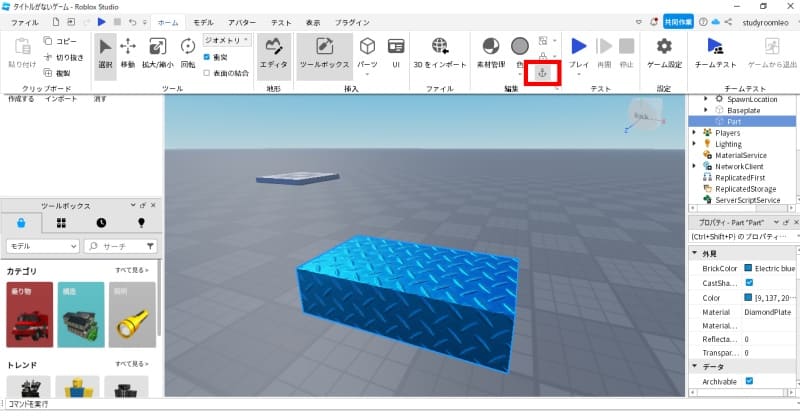Click the filter icon in Toolbox search
The image size is (800, 418).
(150, 246)
